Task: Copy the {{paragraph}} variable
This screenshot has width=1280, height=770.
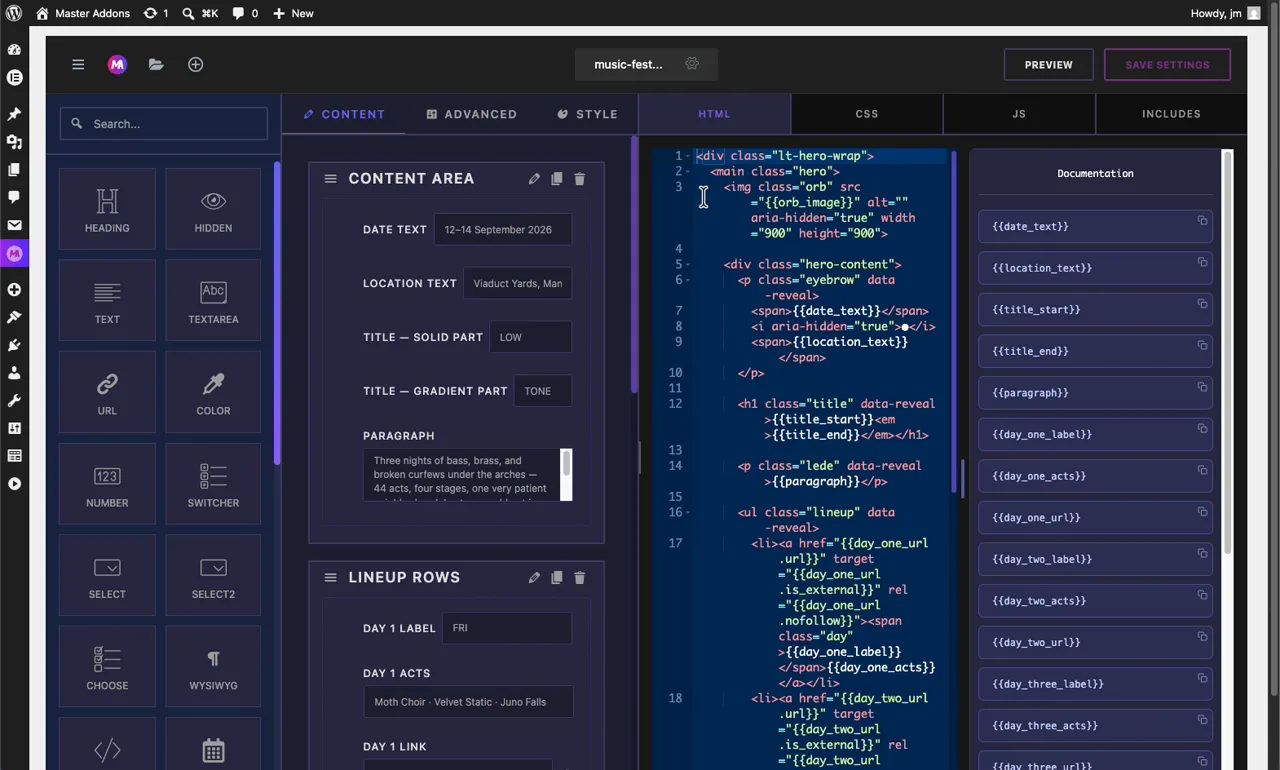Action: [x=1202, y=387]
